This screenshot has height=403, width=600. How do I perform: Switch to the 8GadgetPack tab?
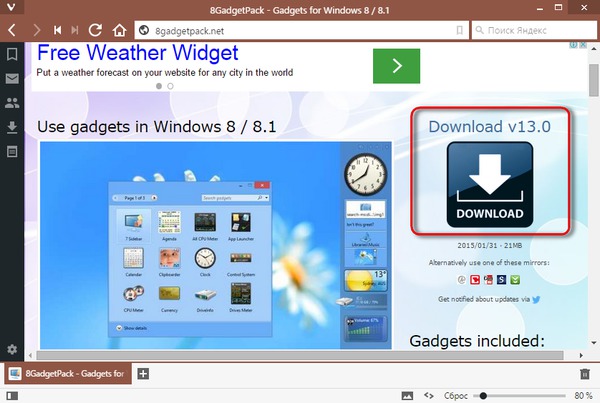68,374
